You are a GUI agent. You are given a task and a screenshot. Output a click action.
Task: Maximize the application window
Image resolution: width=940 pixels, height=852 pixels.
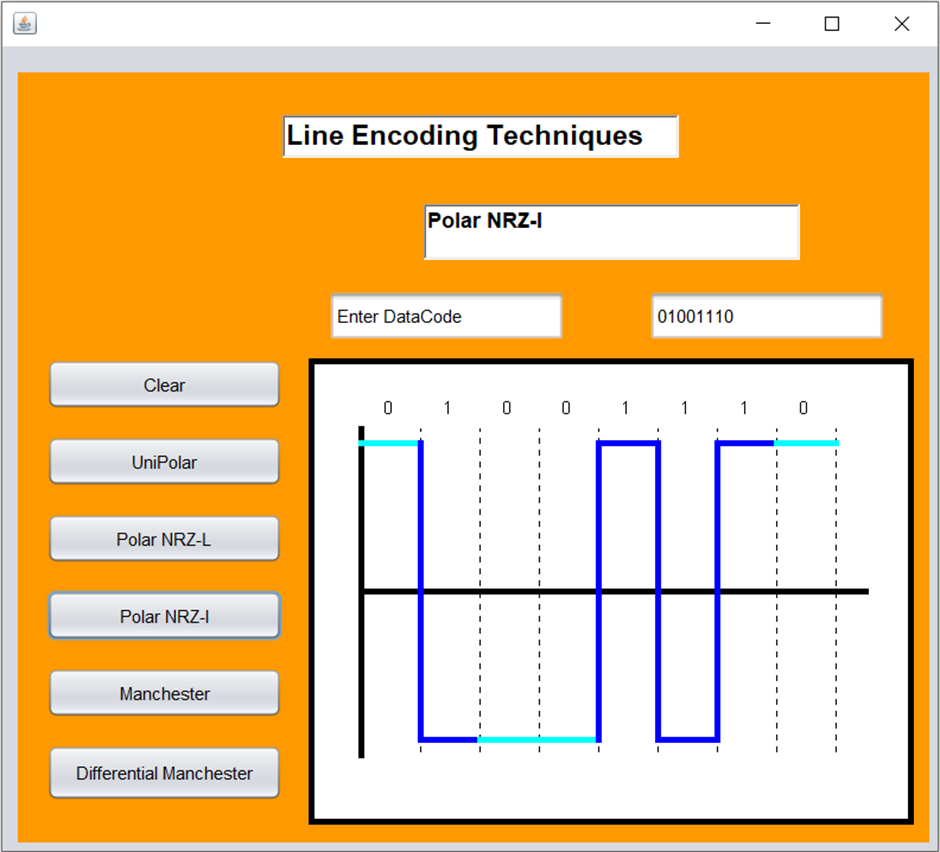[831, 23]
